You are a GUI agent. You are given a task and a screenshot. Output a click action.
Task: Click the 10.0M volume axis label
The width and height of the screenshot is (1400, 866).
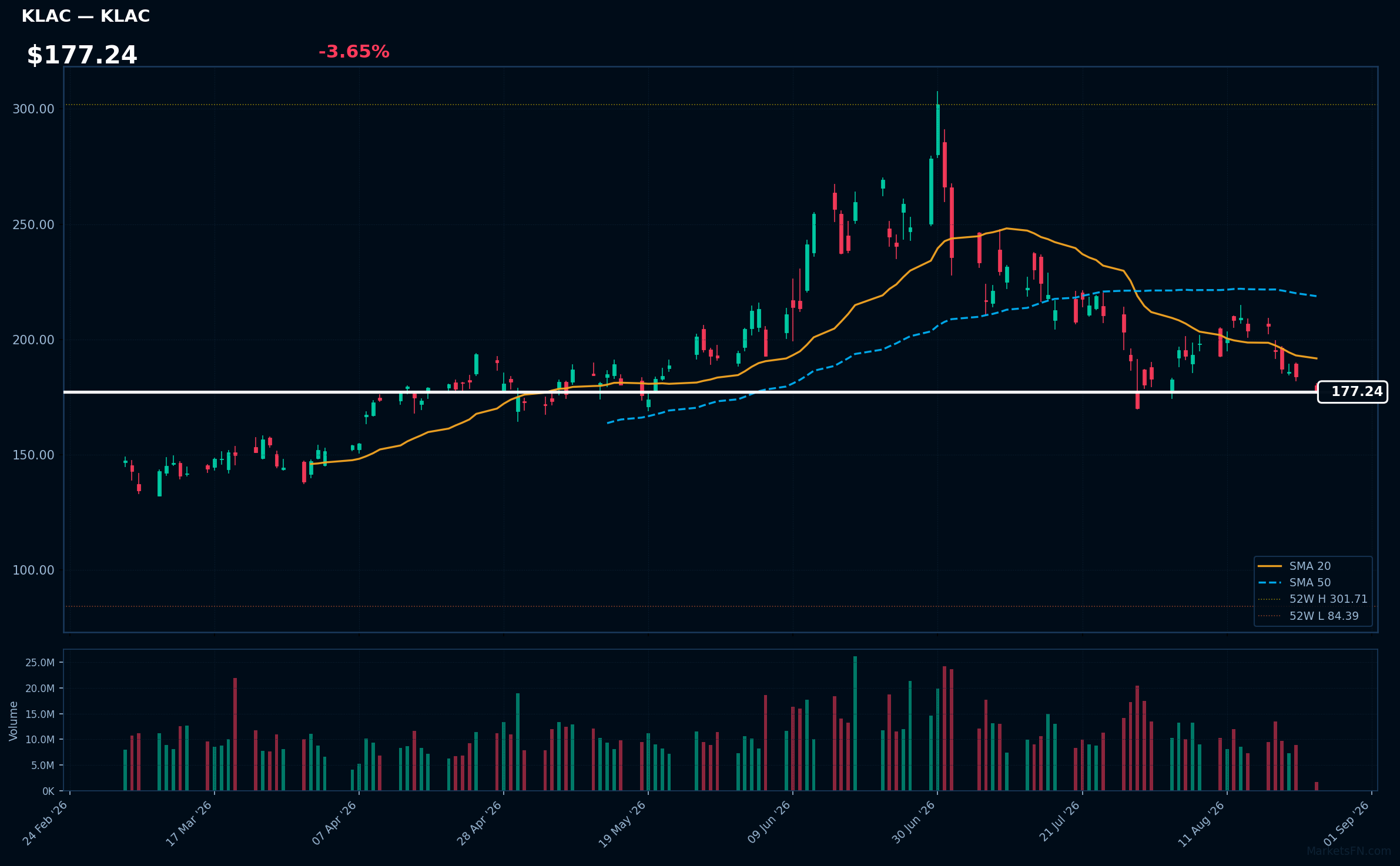(x=40, y=740)
